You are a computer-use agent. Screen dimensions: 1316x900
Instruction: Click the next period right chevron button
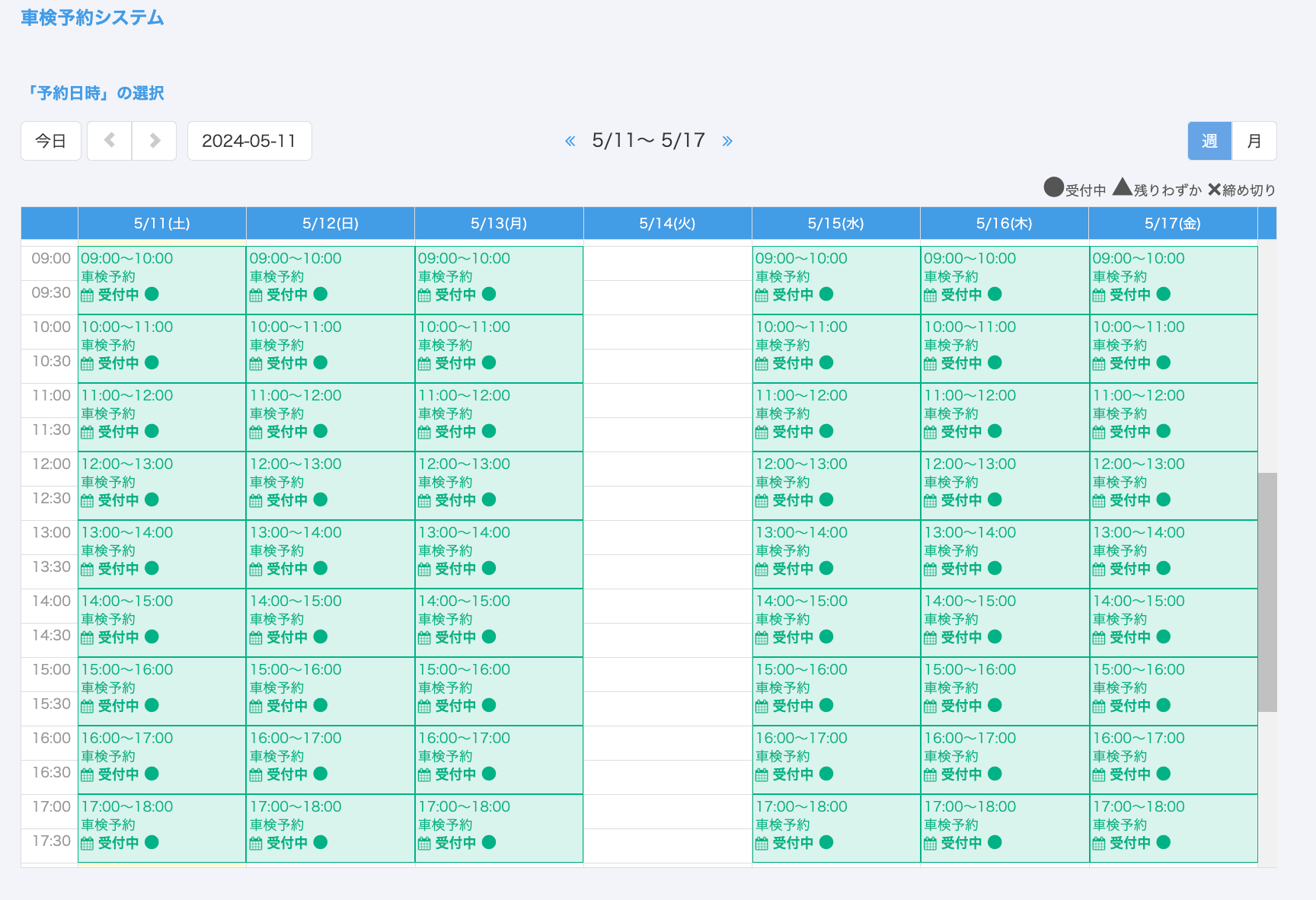(x=155, y=141)
